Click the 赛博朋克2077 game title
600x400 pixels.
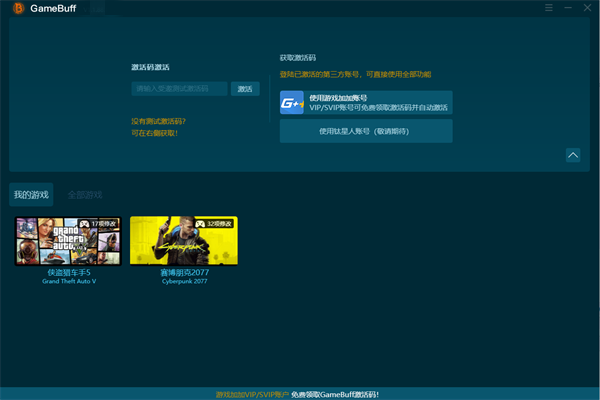coord(184,272)
